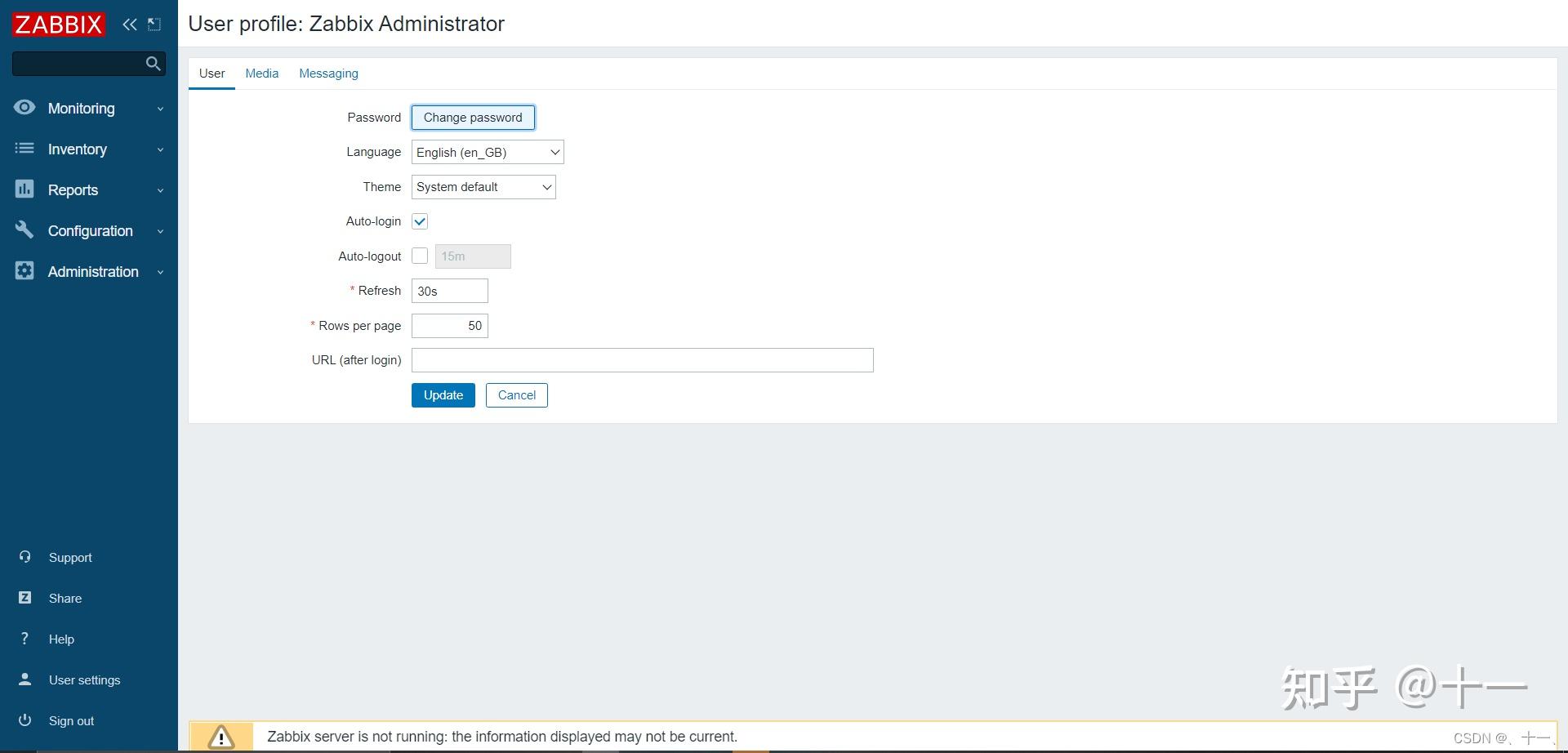Click the Configuration wrench icon

(24, 230)
